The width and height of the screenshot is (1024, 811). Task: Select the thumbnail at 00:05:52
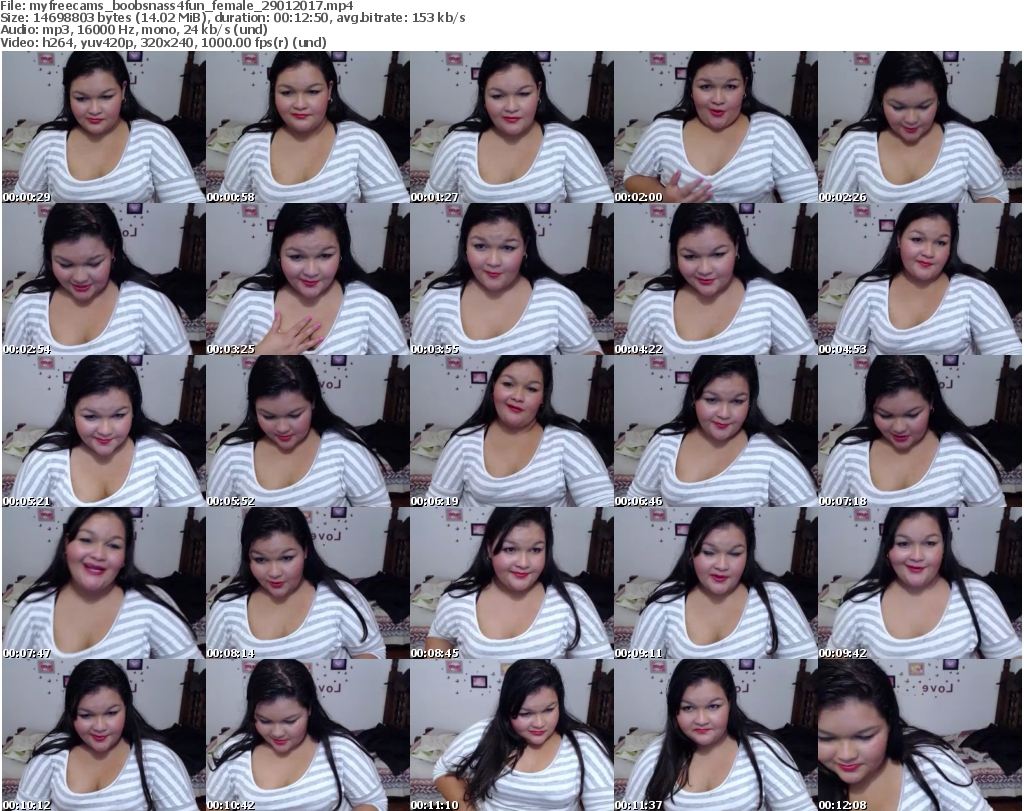308,432
